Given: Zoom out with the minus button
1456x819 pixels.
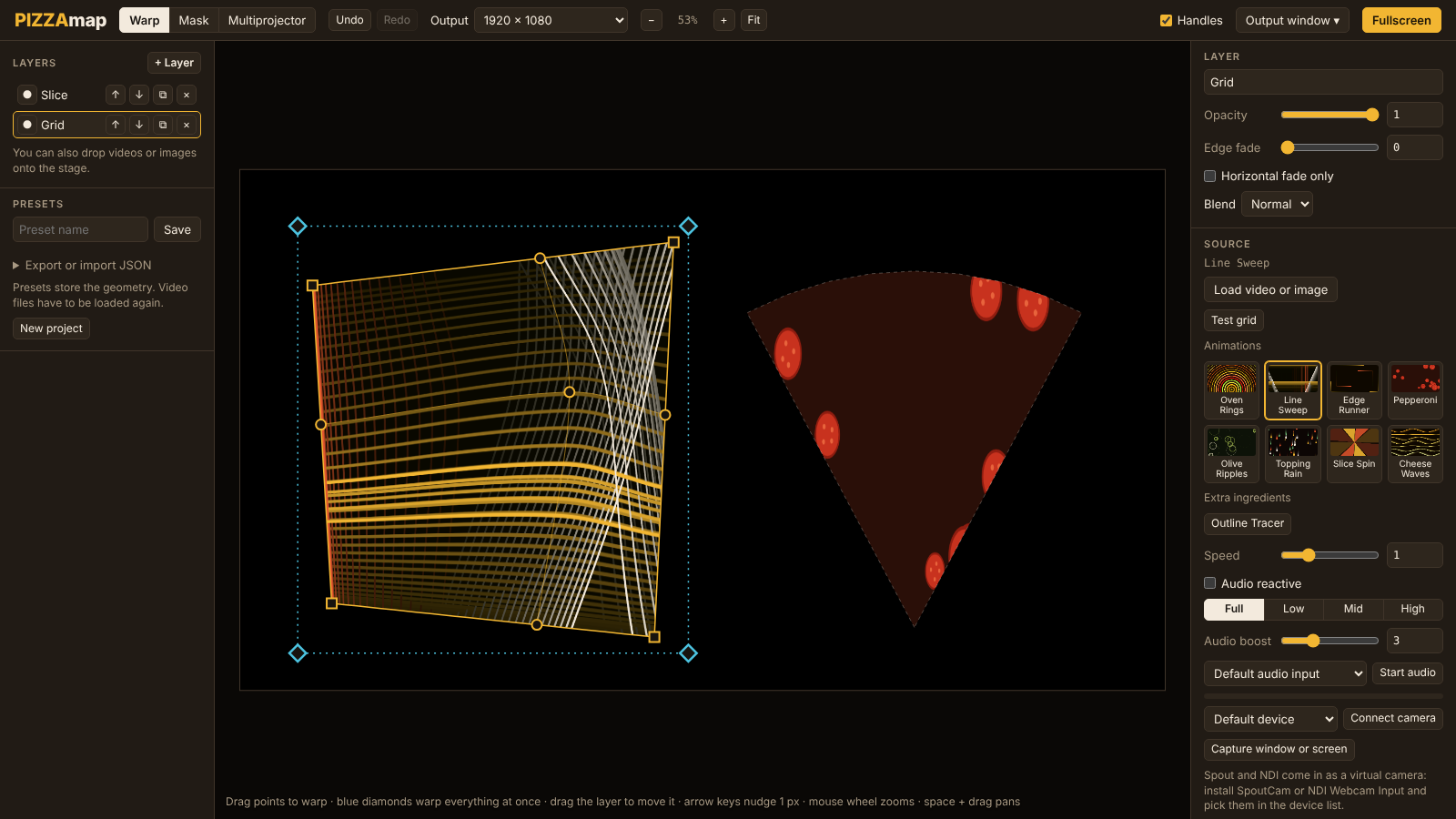Looking at the screenshot, I should pos(652,20).
